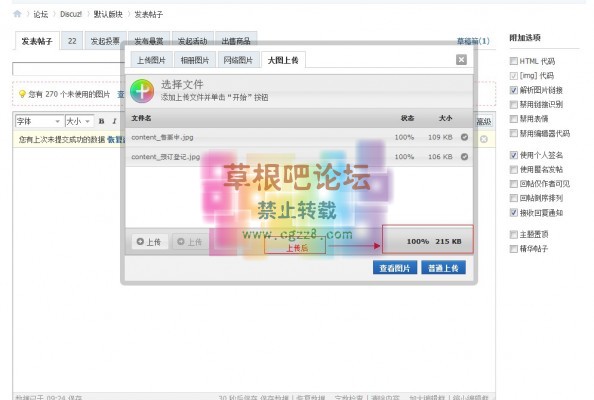Uncheck 解析图片链接 option
The width and height of the screenshot is (594, 400).
click(x=514, y=90)
